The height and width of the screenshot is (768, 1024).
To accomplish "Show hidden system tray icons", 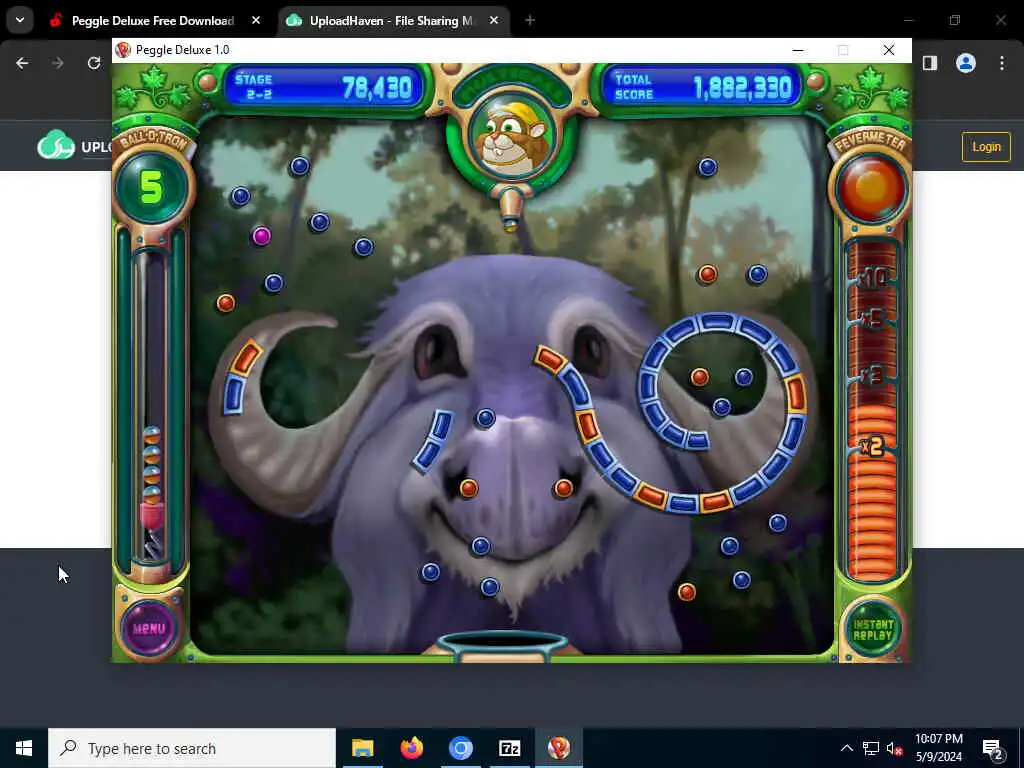I will pyautogui.click(x=846, y=748).
